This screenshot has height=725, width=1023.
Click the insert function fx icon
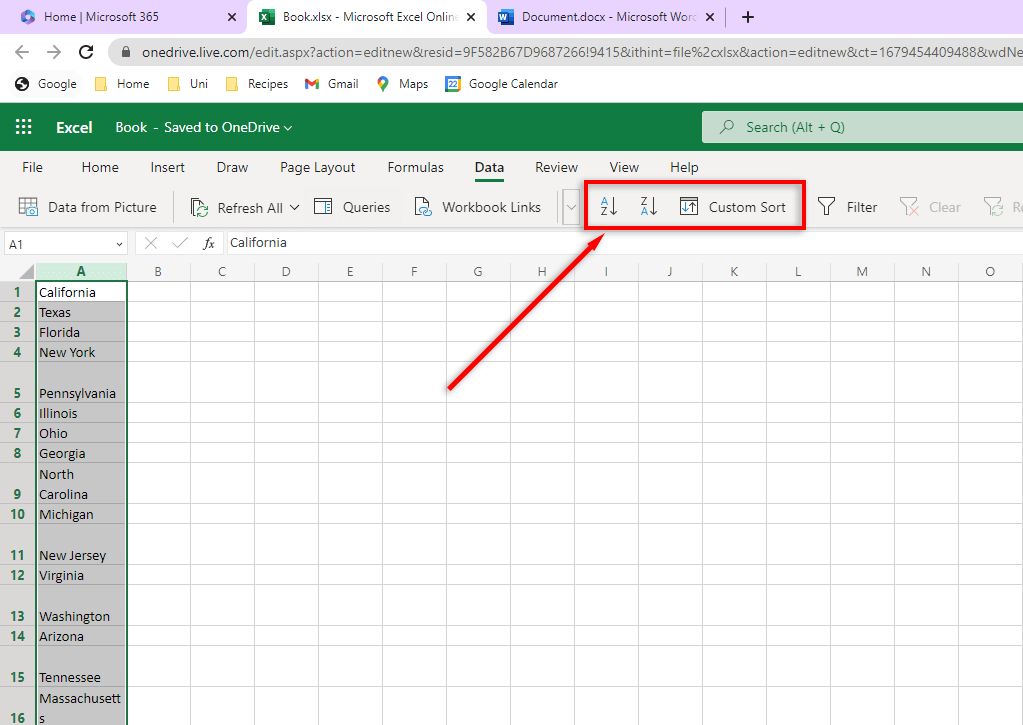209,243
